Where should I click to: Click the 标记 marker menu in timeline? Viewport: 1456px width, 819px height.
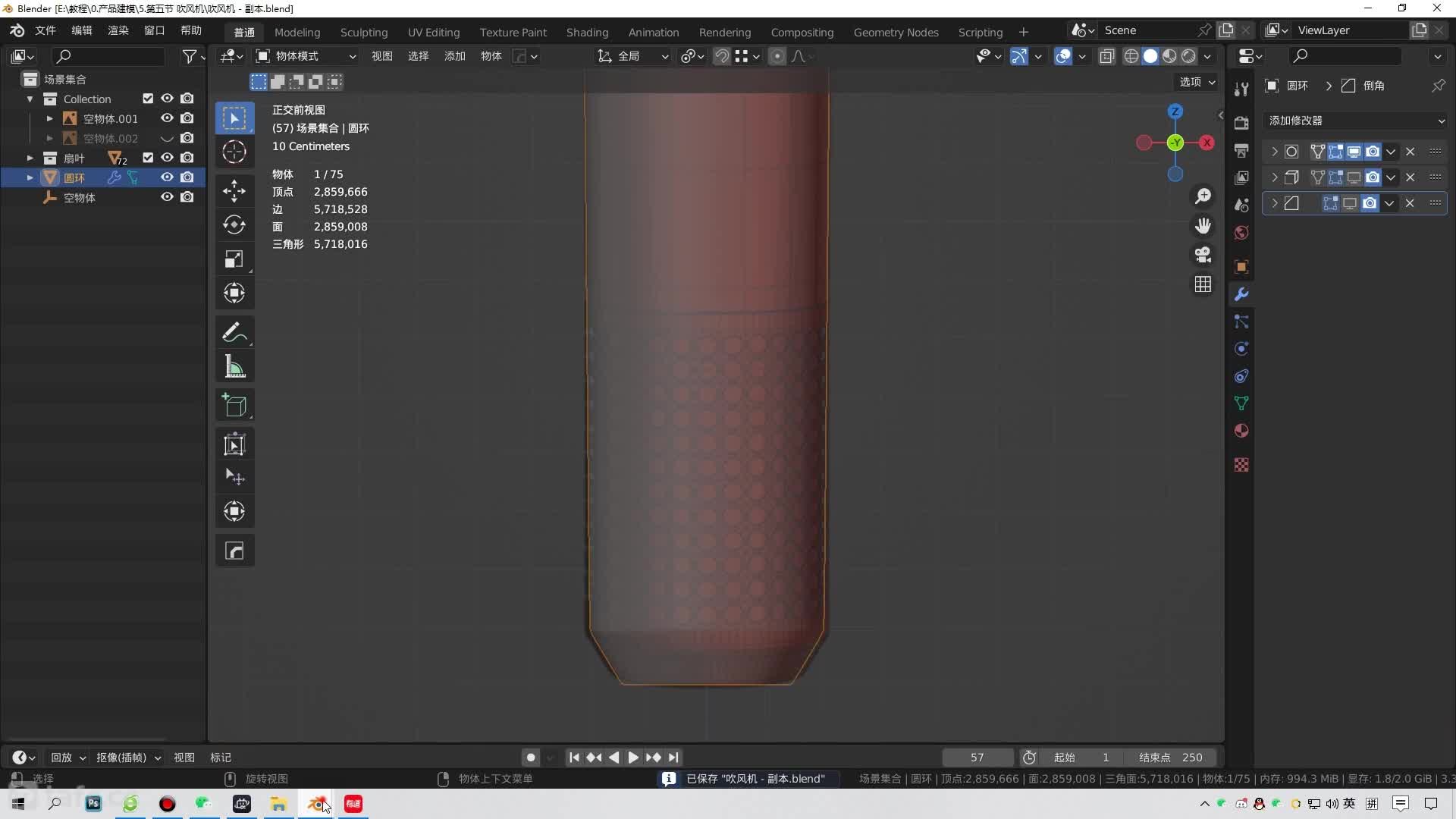220,758
